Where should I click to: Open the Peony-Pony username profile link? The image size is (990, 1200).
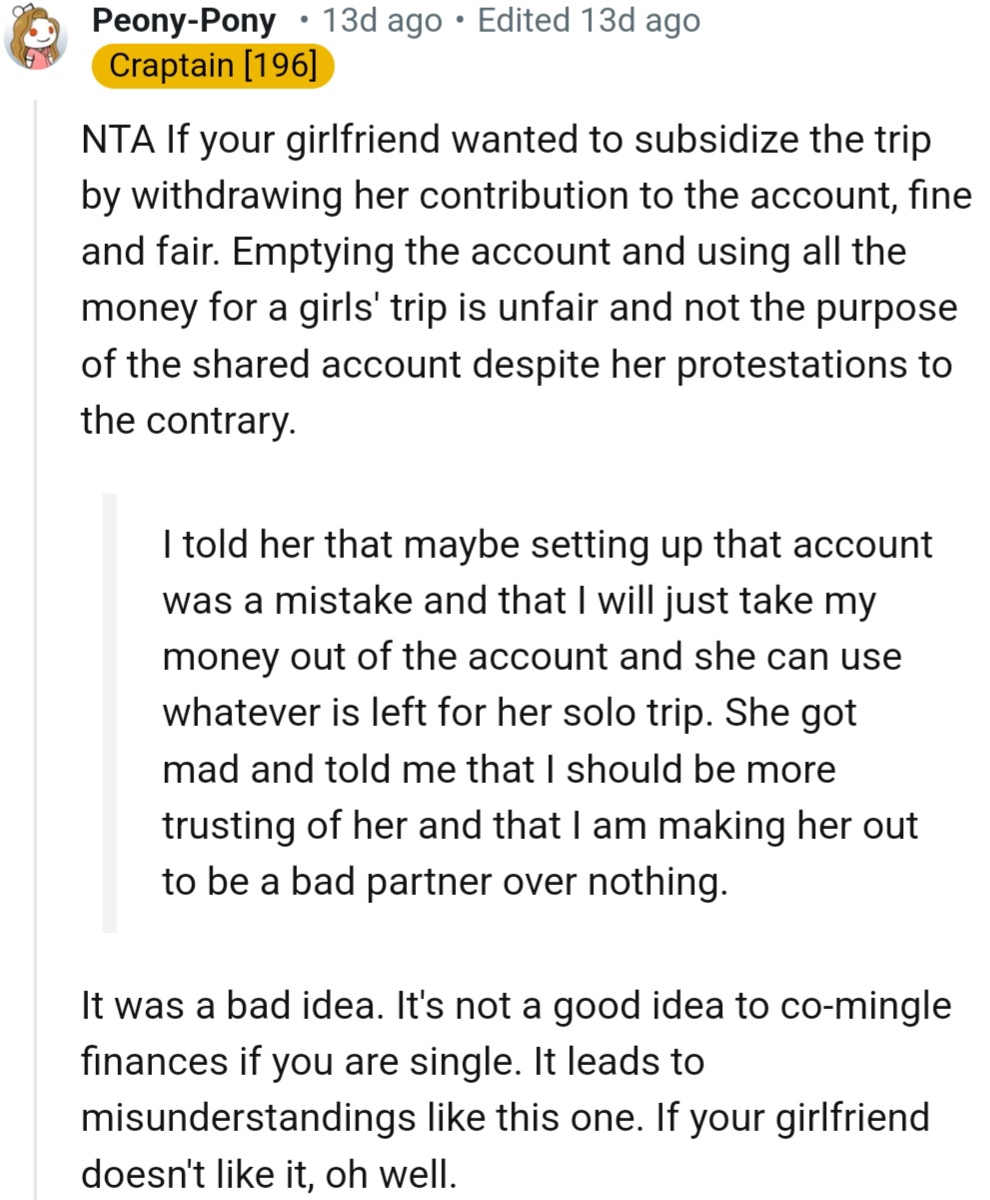click(x=183, y=20)
